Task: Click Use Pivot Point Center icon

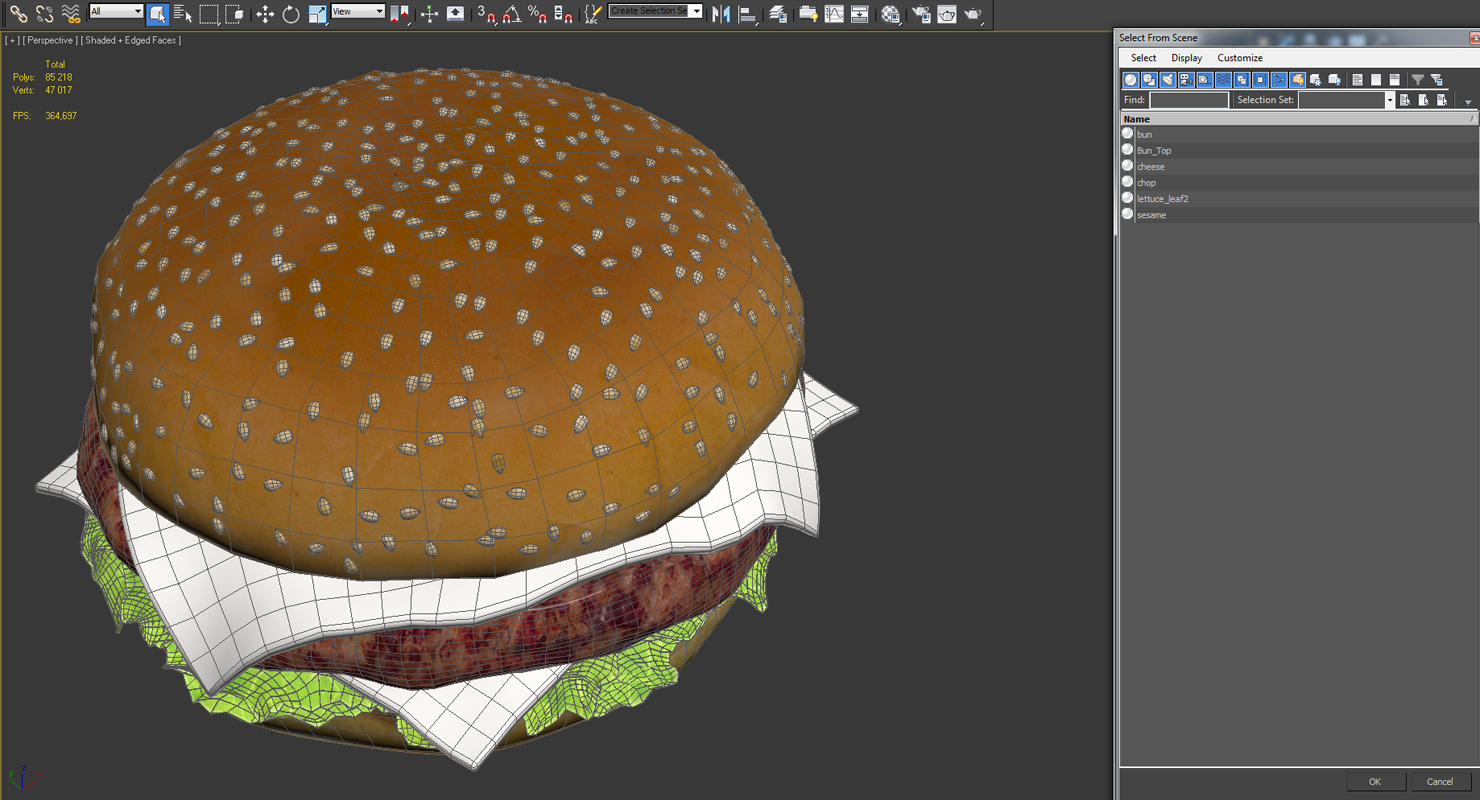Action: [x=400, y=14]
